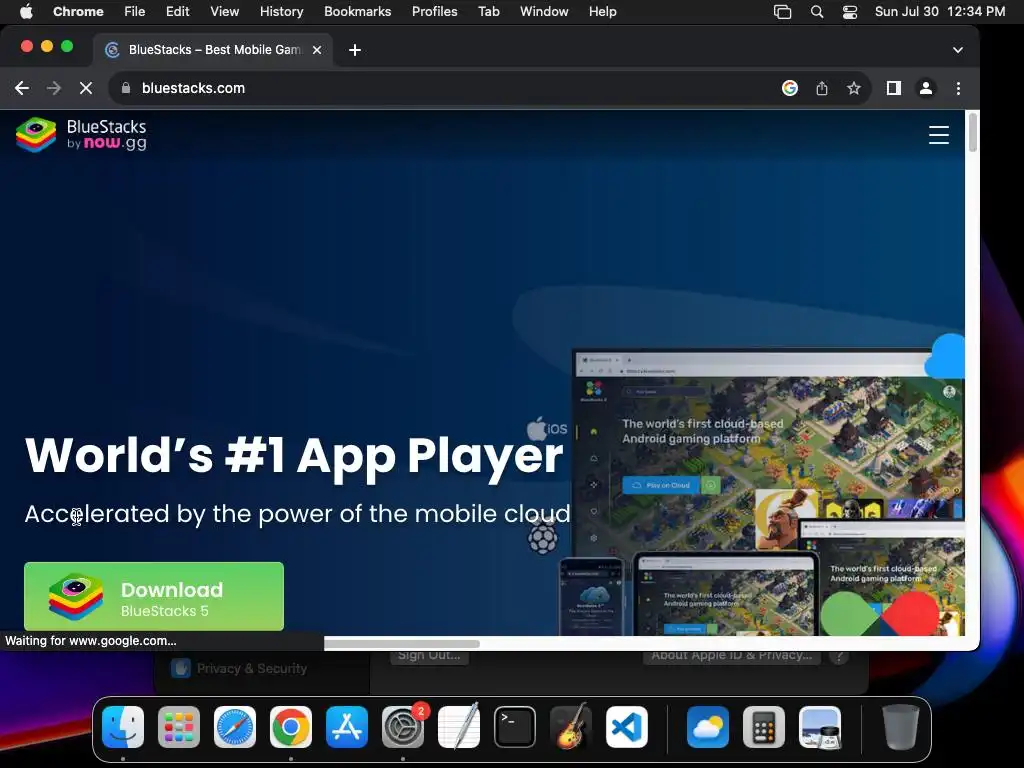Image resolution: width=1024 pixels, height=768 pixels.
Task: Open the Apple menu
Action: click(26, 12)
